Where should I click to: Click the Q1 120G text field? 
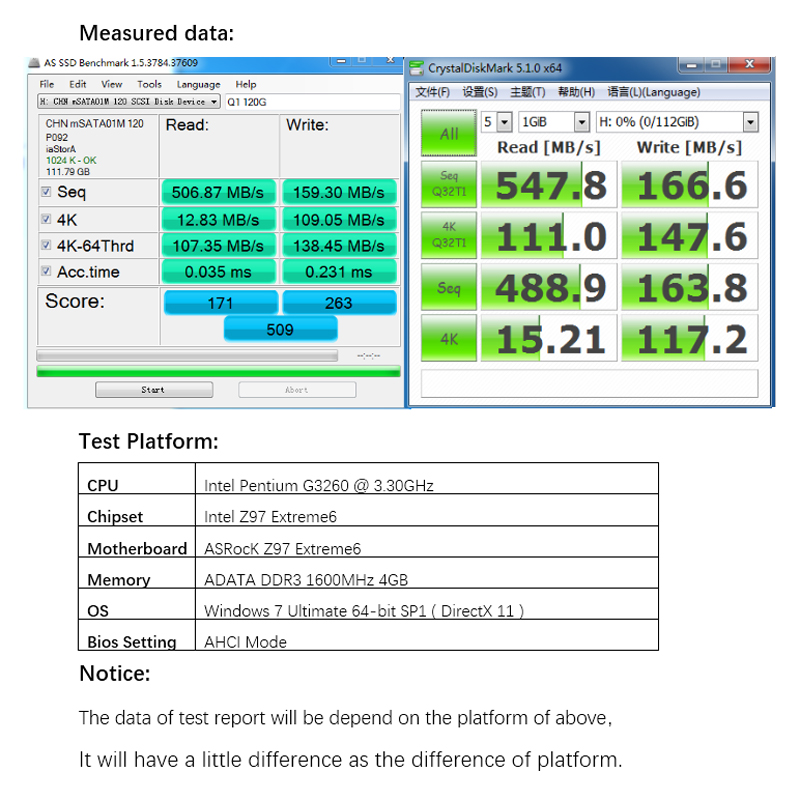point(312,102)
